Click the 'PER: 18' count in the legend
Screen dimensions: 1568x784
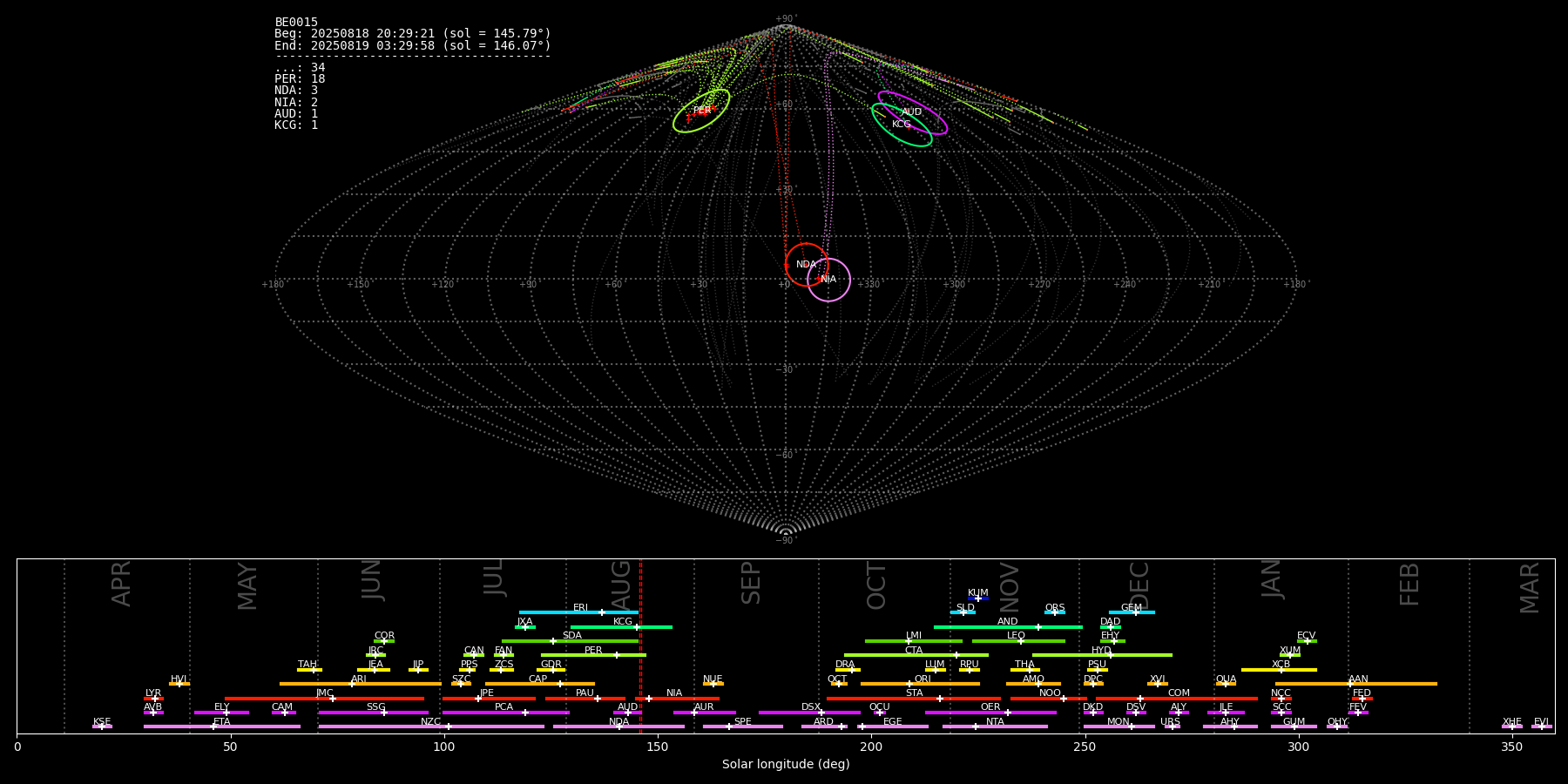pyautogui.click(x=300, y=79)
